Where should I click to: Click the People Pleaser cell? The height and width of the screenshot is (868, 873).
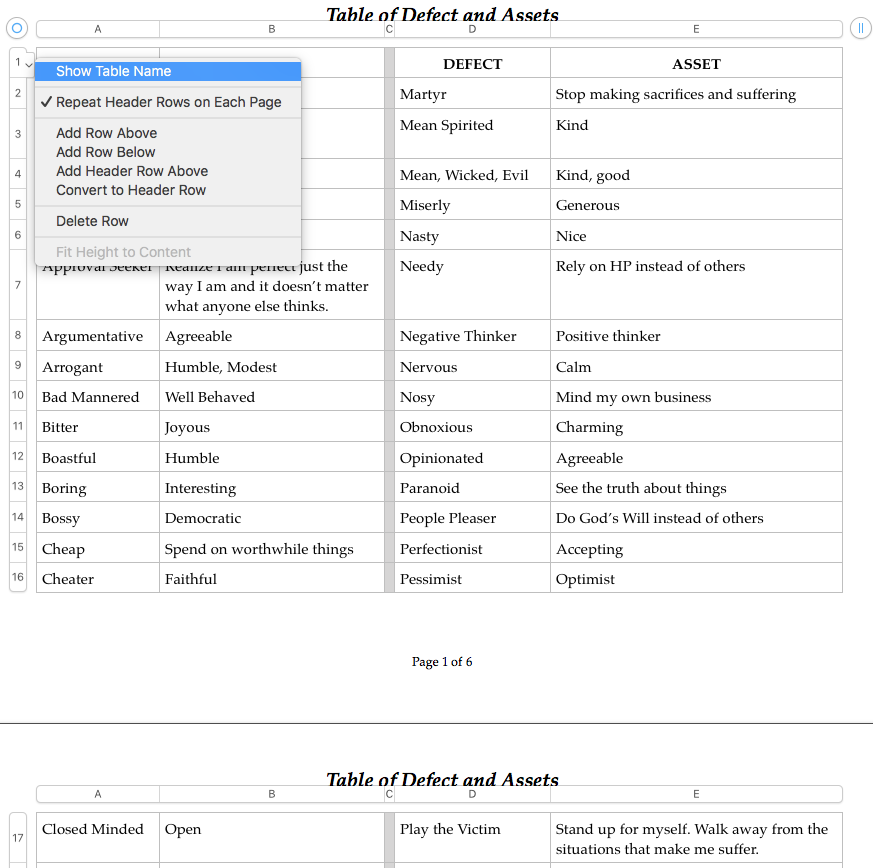click(x=472, y=517)
